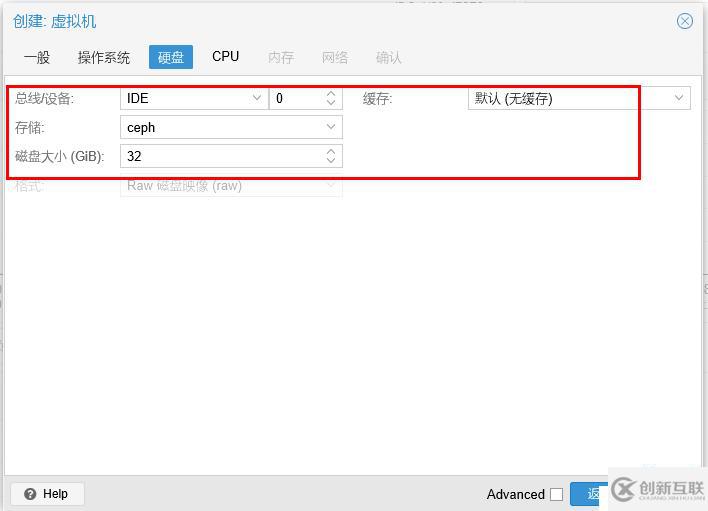
Task: Decrease disk size with down arrow
Action: (x=331, y=161)
